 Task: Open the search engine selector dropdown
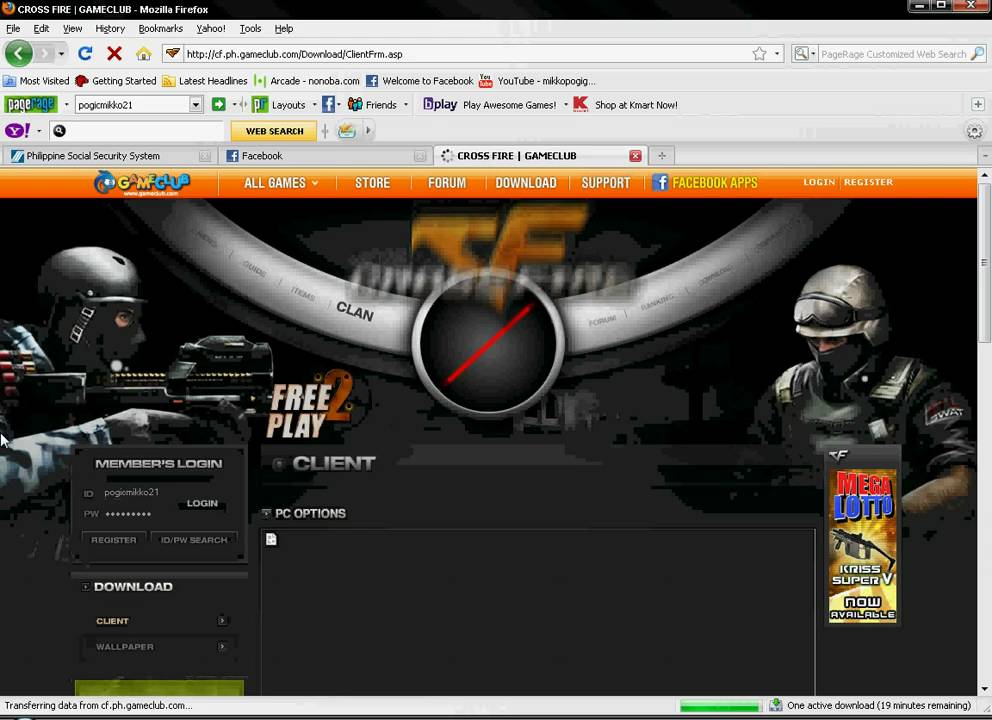(x=814, y=54)
